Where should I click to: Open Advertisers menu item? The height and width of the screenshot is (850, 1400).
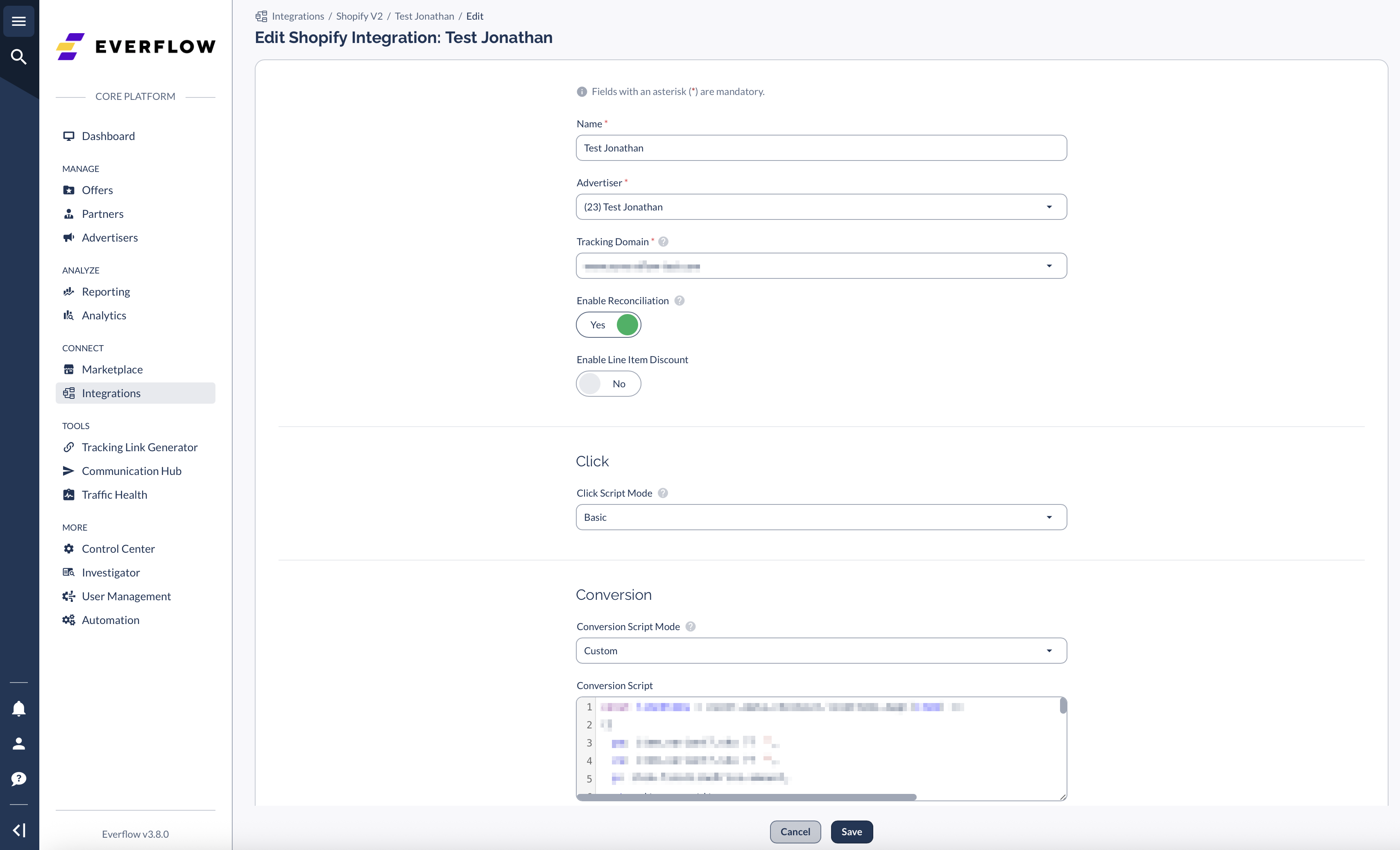[x=135, y=237]
